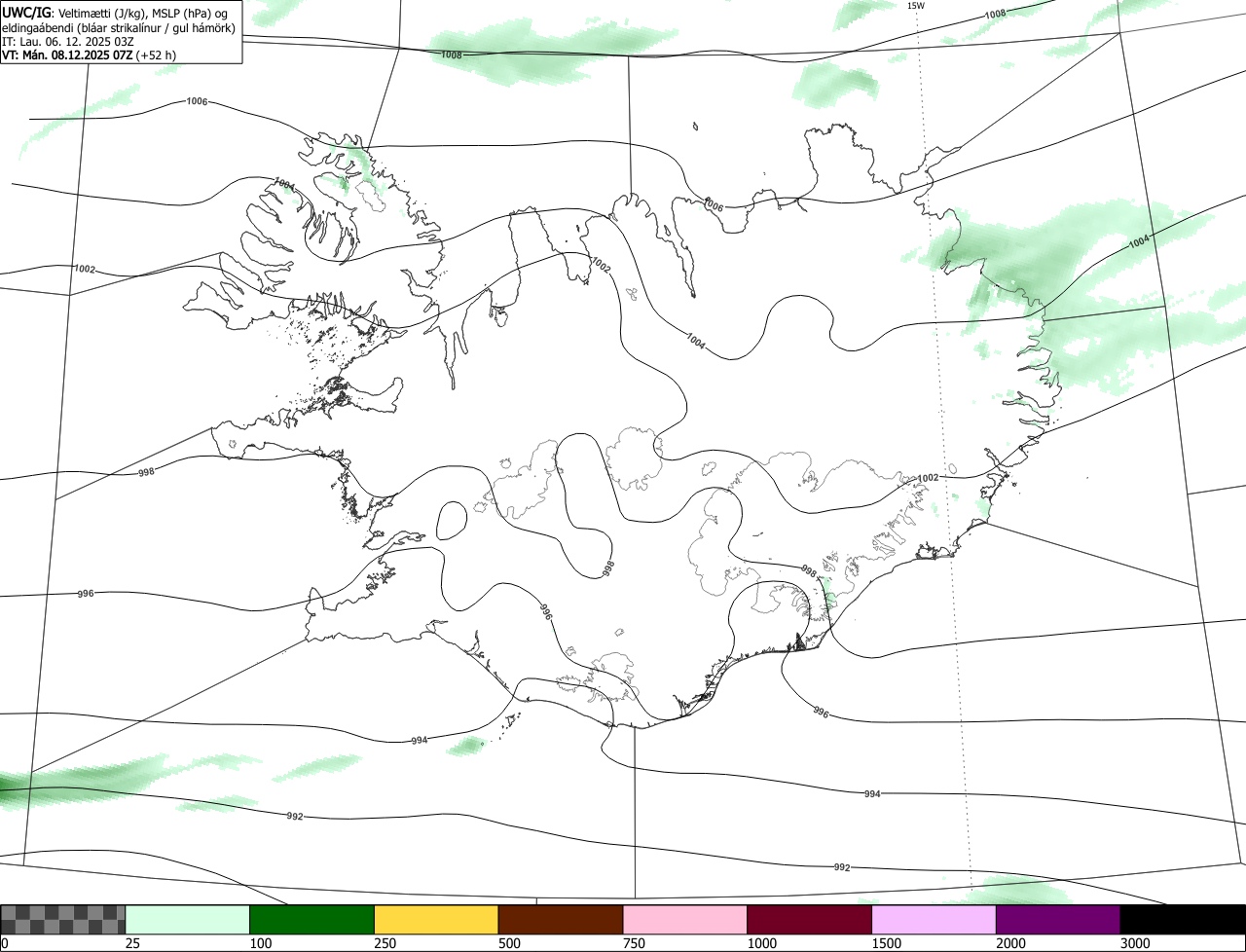
Task: Click the gray checkered 0–25 legend swatch
Action: pyautogui.click(x=63, y=920)
